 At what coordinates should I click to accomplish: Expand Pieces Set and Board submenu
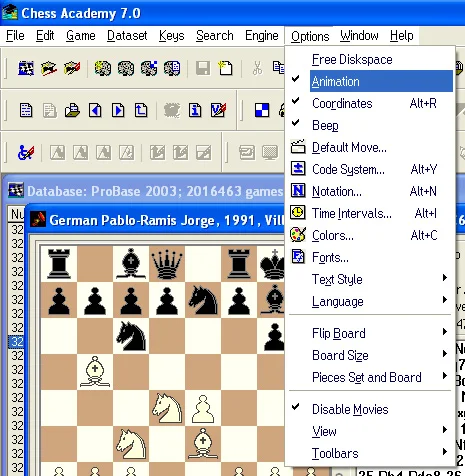[370, 377]
